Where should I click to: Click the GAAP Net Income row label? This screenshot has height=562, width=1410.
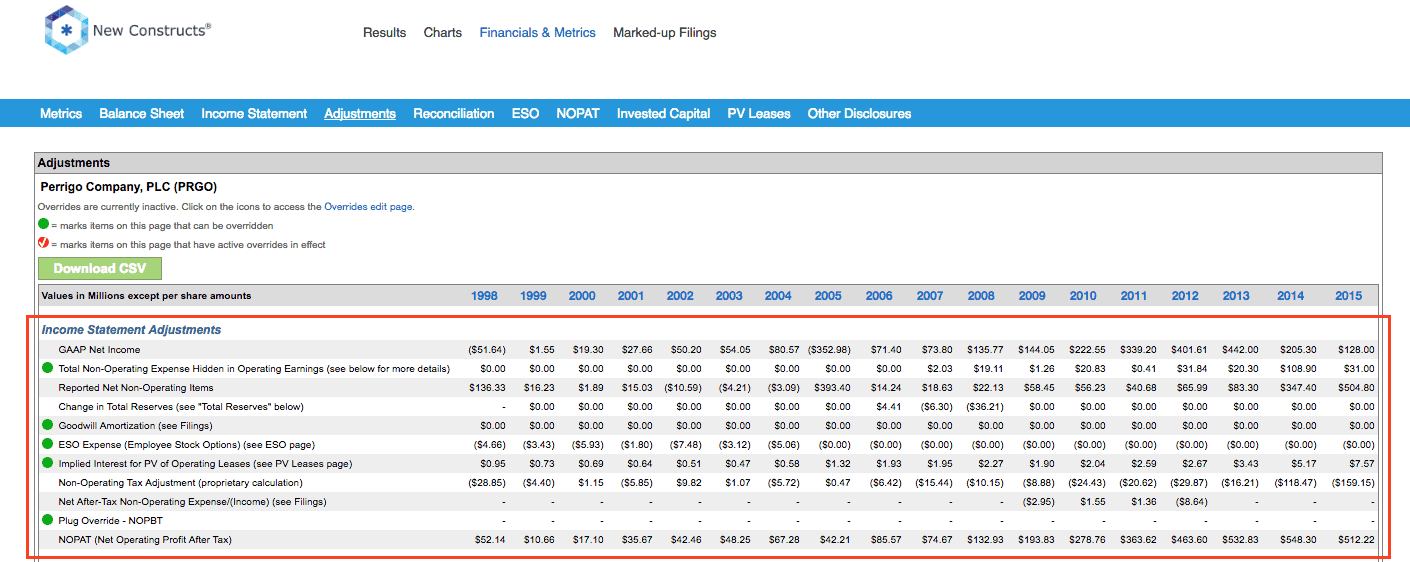(x=99, y=350)
